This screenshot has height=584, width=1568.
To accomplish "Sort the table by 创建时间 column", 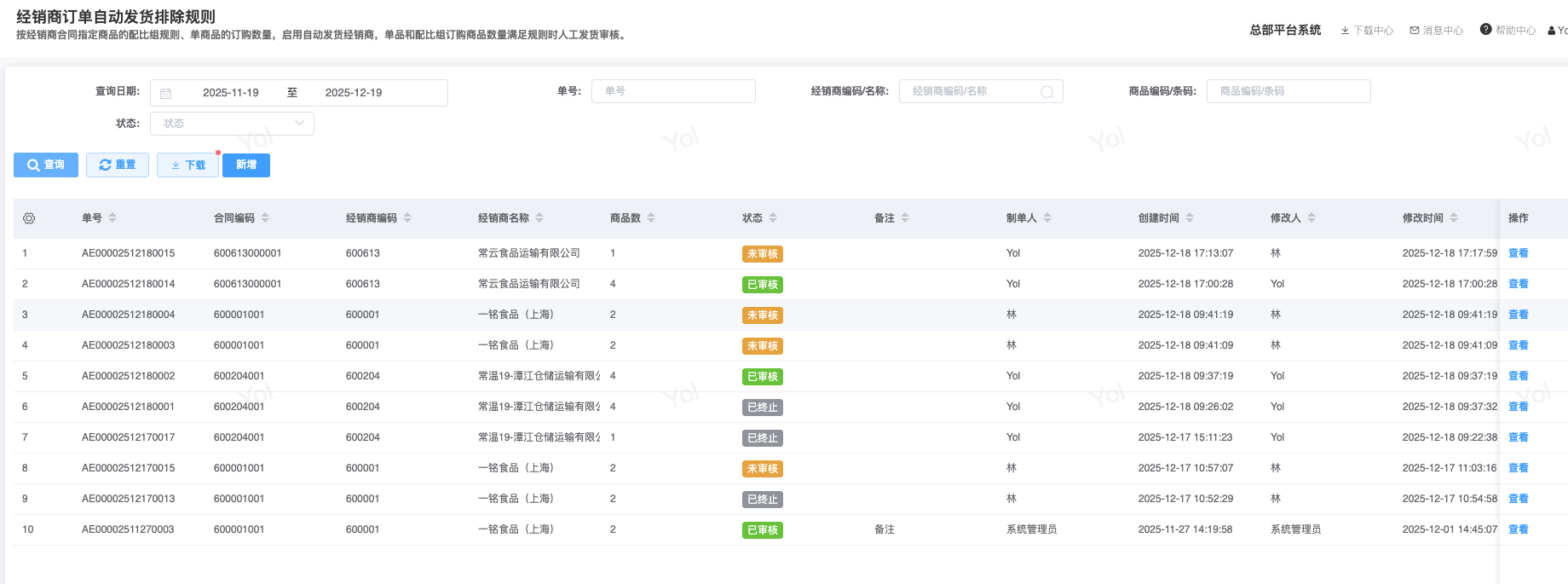I will [1190, 218].
